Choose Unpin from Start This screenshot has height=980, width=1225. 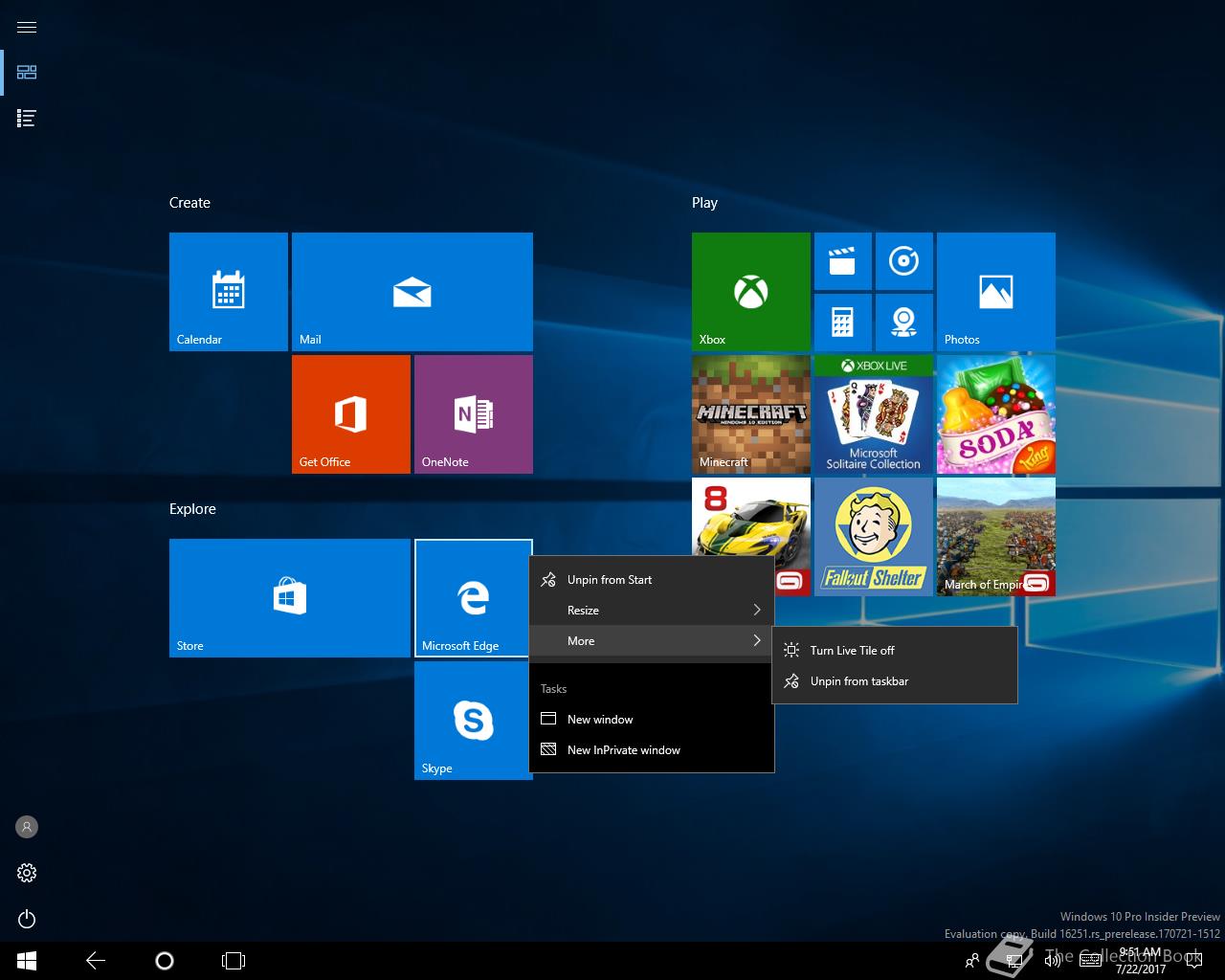652,580
